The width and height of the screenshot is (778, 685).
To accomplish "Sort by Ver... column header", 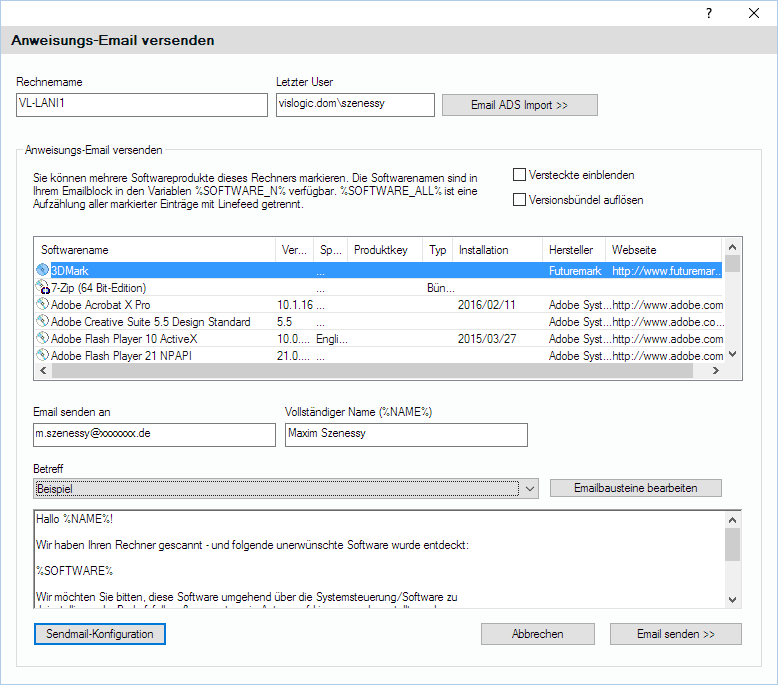I will [294, 249].
